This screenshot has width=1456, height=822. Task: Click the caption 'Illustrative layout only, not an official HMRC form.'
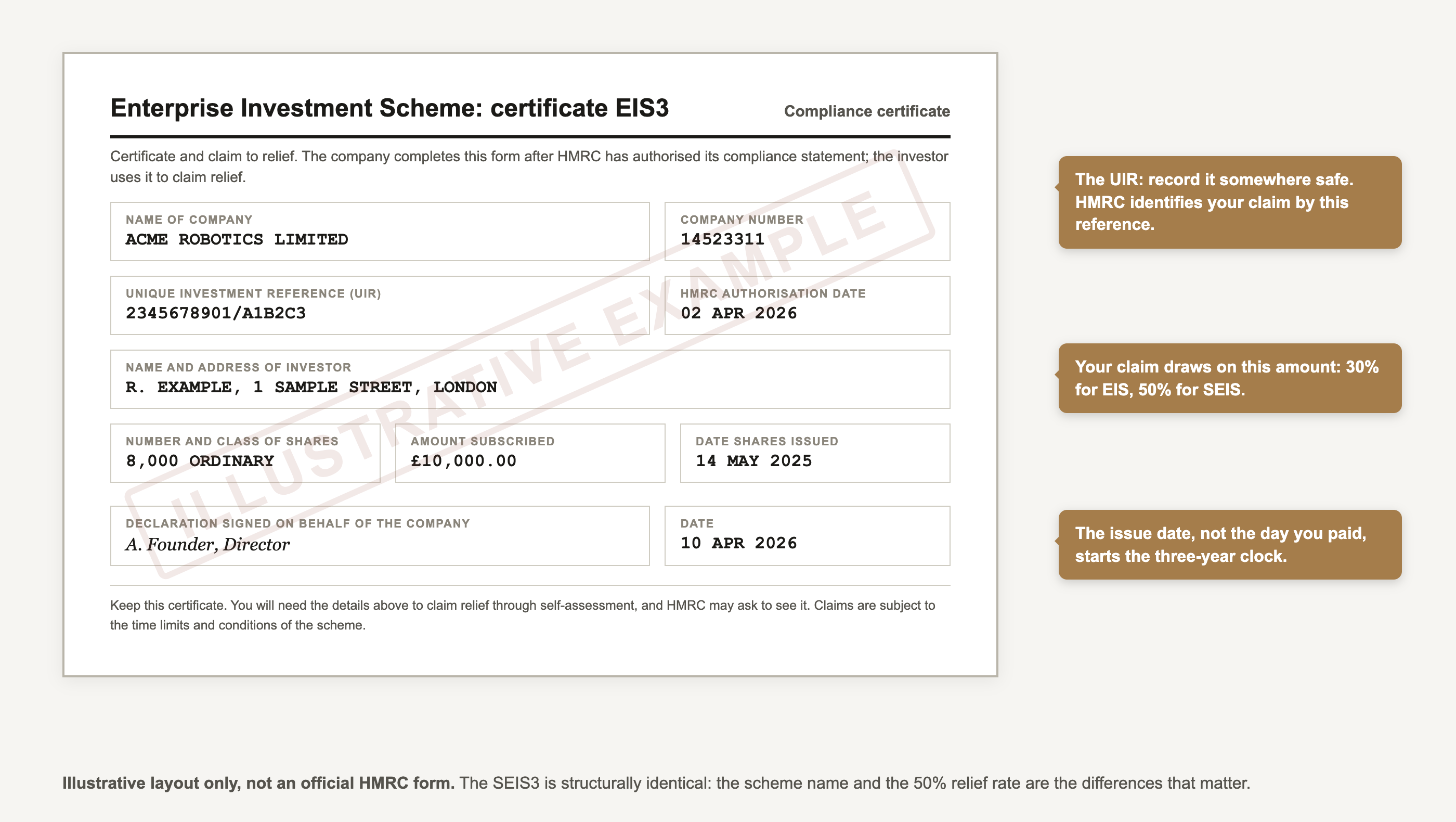click(258, 783)
